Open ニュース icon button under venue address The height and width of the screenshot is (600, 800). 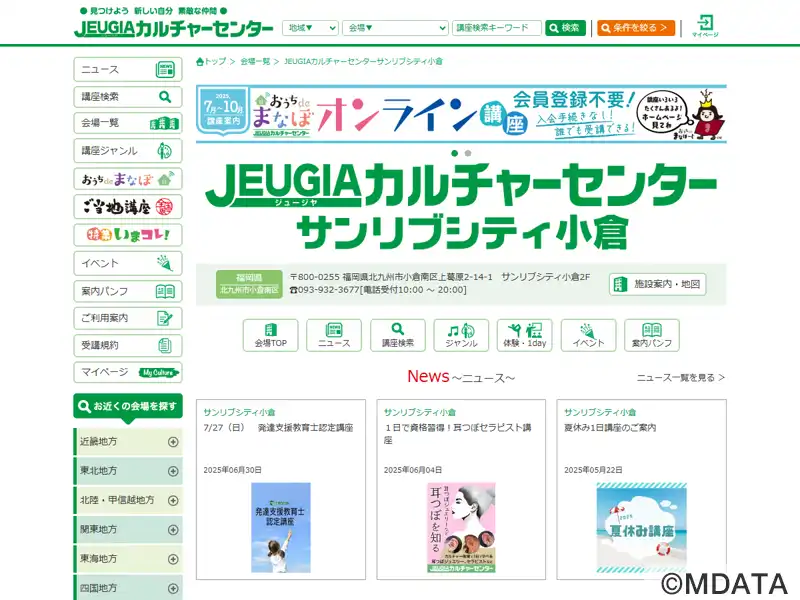[334, 335]
